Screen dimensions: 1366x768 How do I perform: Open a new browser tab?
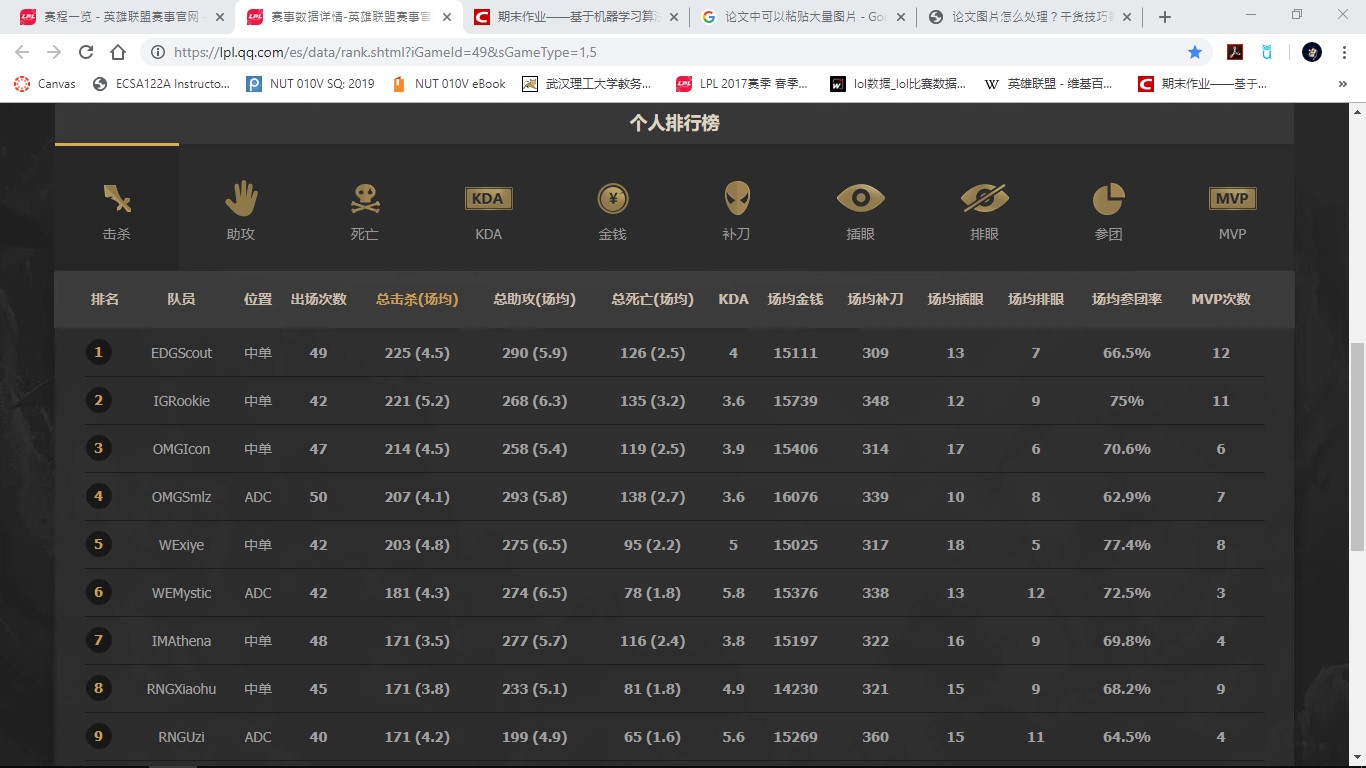1165,17
